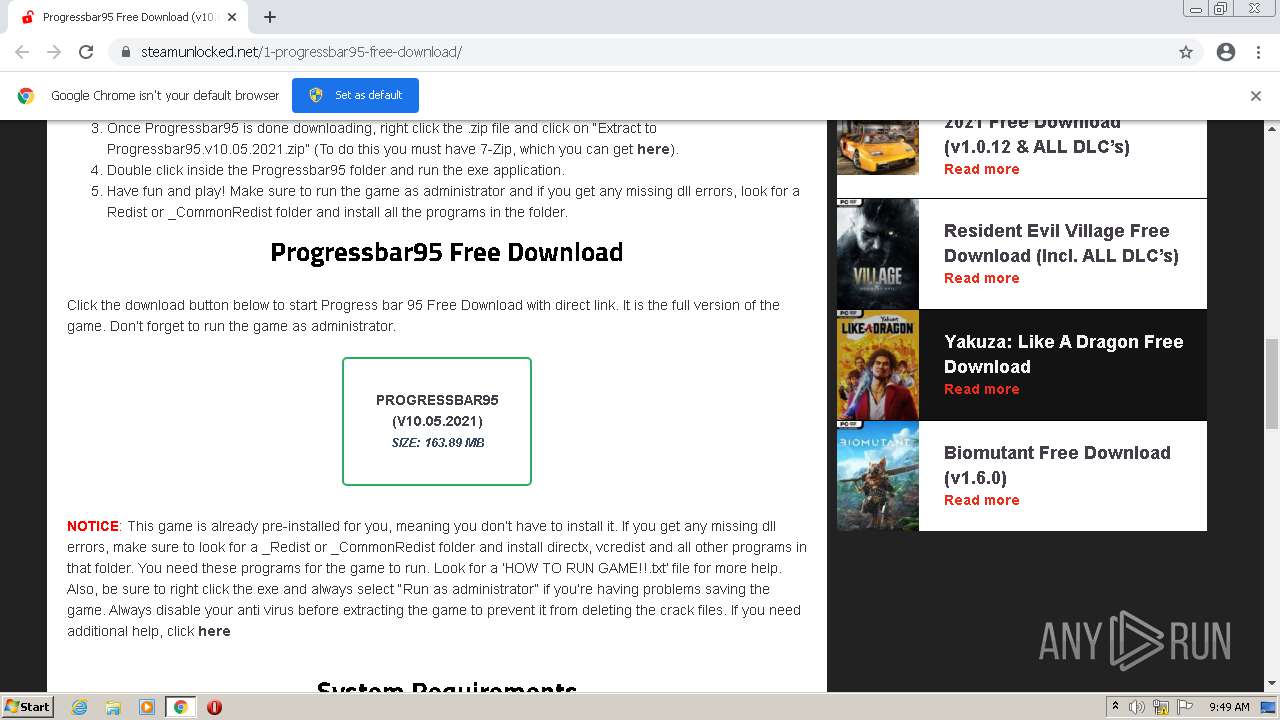Click the network tray icon
Image resolution: width=1280 pixels, height=720 pixels.
point(1161,707)
